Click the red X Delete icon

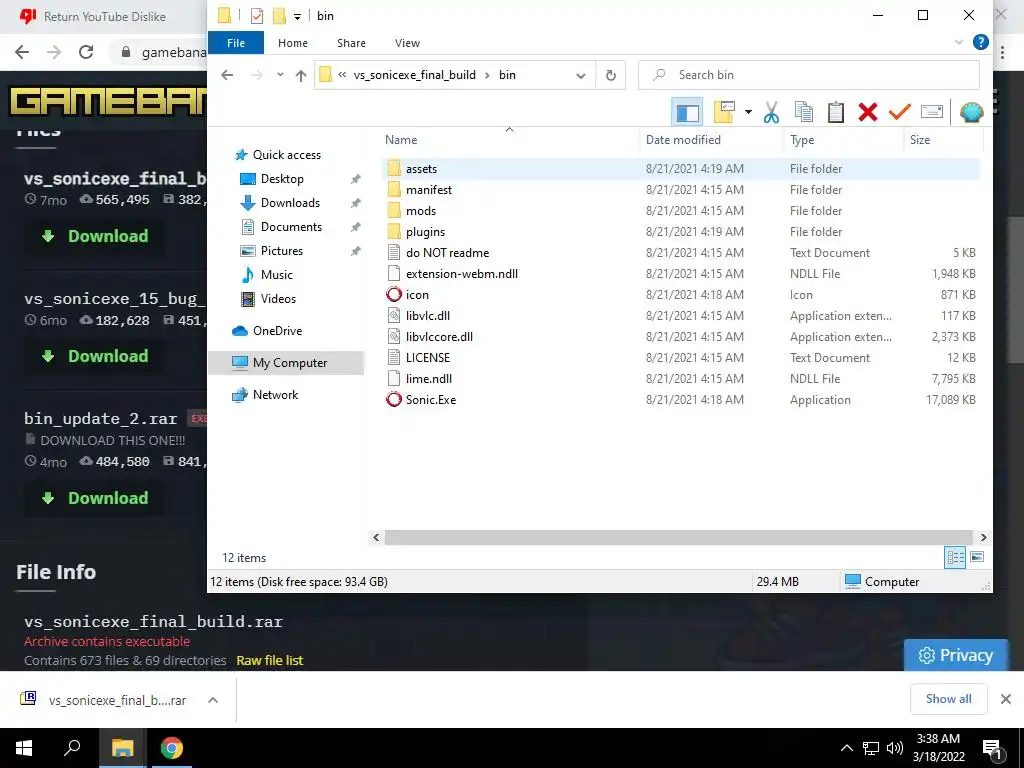point(867,112)
